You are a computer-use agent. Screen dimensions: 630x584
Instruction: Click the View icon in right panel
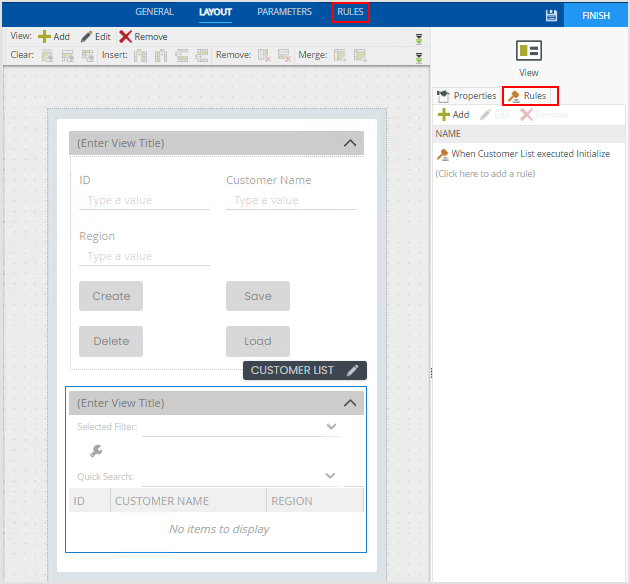[x=529, y=51]
